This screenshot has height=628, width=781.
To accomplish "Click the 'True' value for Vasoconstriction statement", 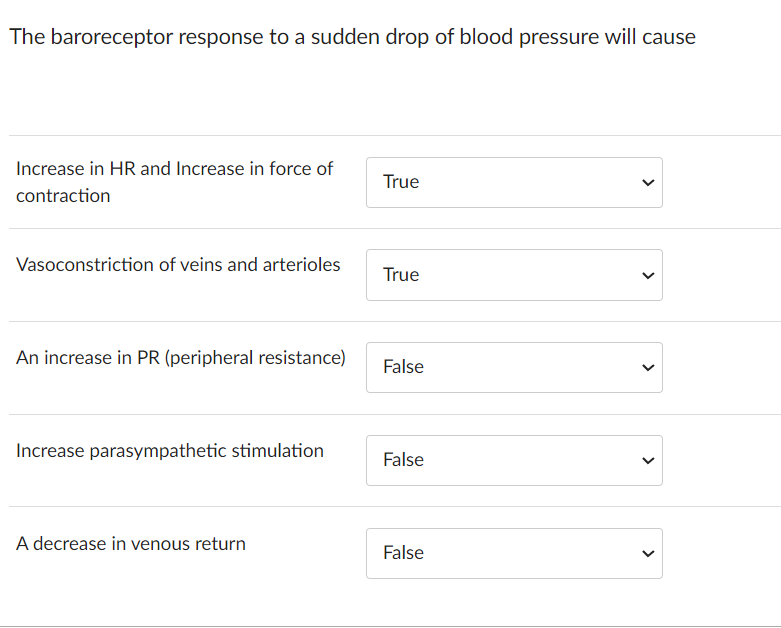I will click(x=401, y=275).
